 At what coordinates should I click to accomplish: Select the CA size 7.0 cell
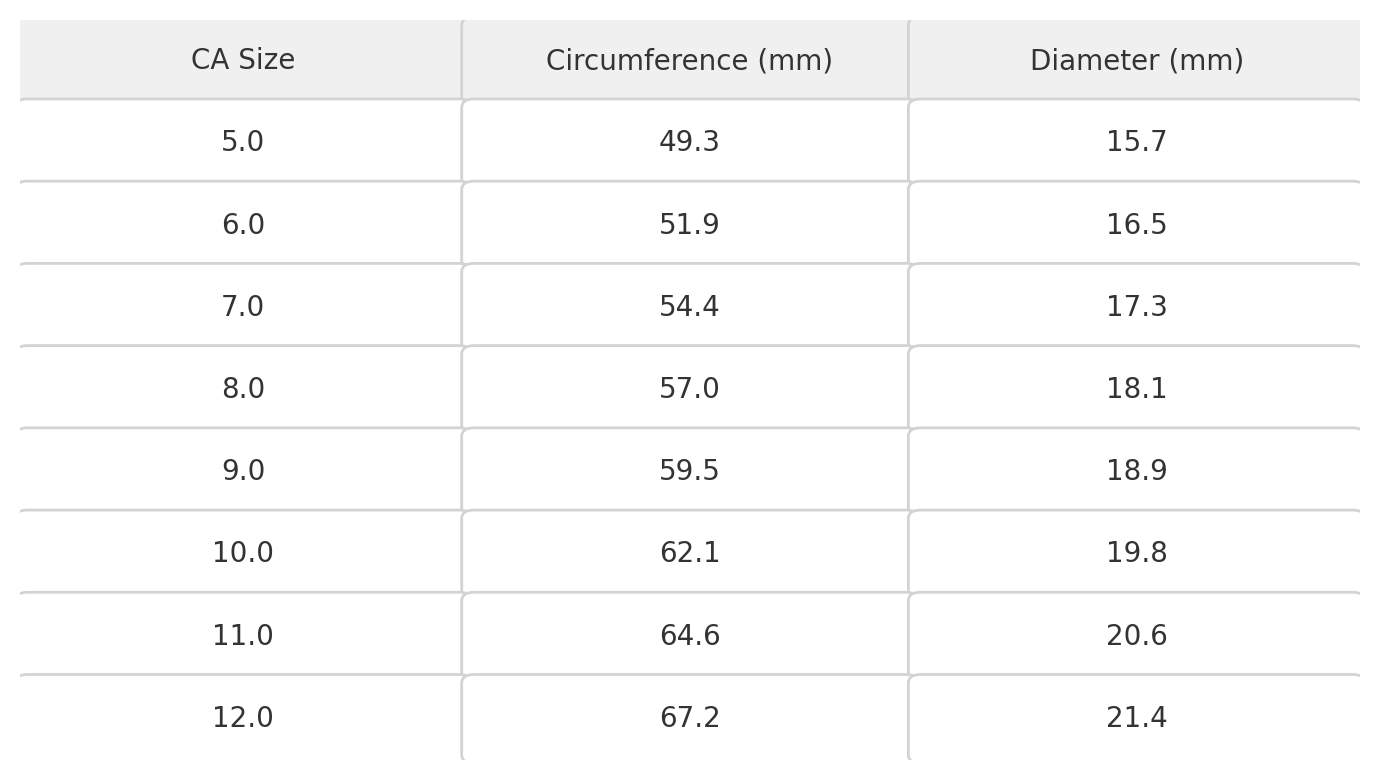242,306
